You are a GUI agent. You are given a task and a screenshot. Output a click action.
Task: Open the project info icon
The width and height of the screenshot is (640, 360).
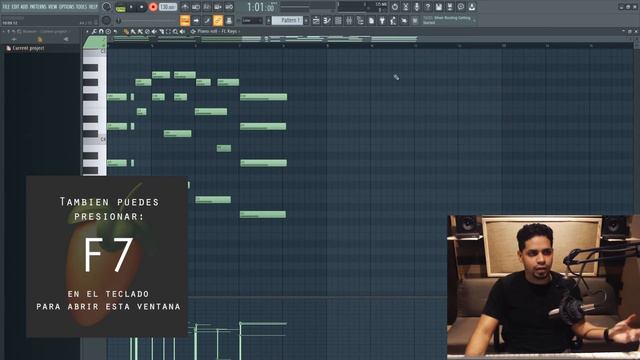[x=371, y=20]
